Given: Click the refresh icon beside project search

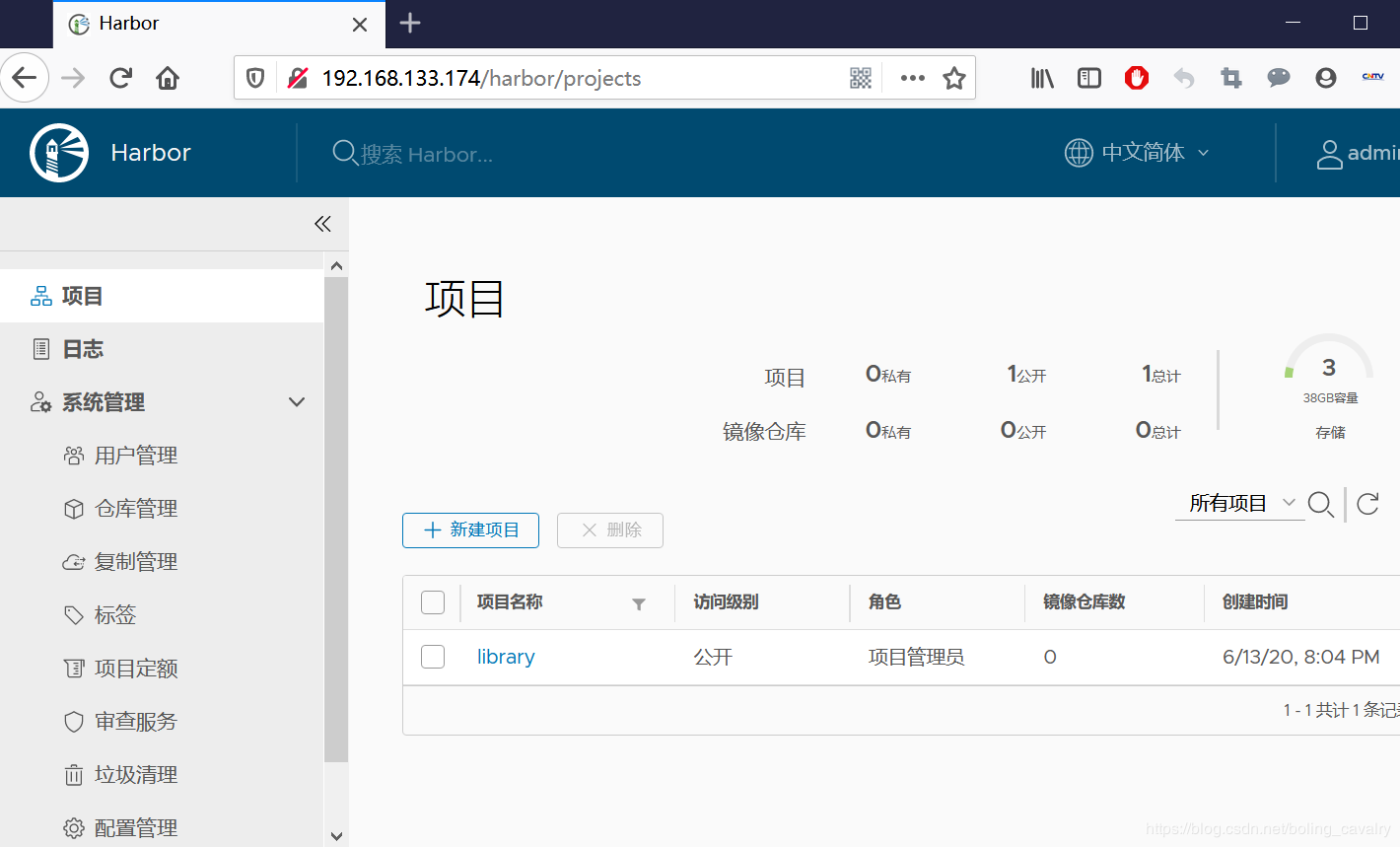Looking at the screenshot, I should click(x=1367, y=504).
